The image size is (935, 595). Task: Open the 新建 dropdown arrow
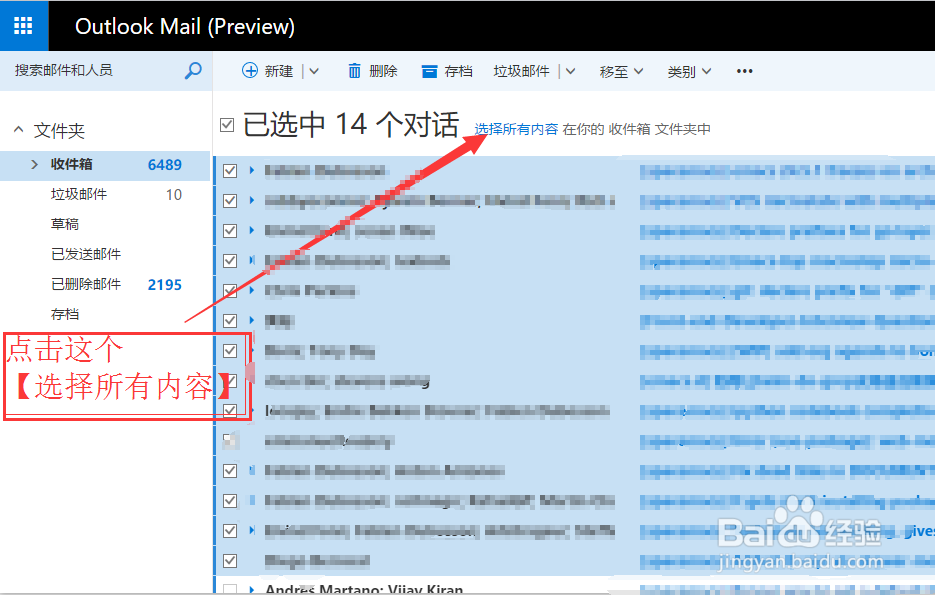pos(314,72)
